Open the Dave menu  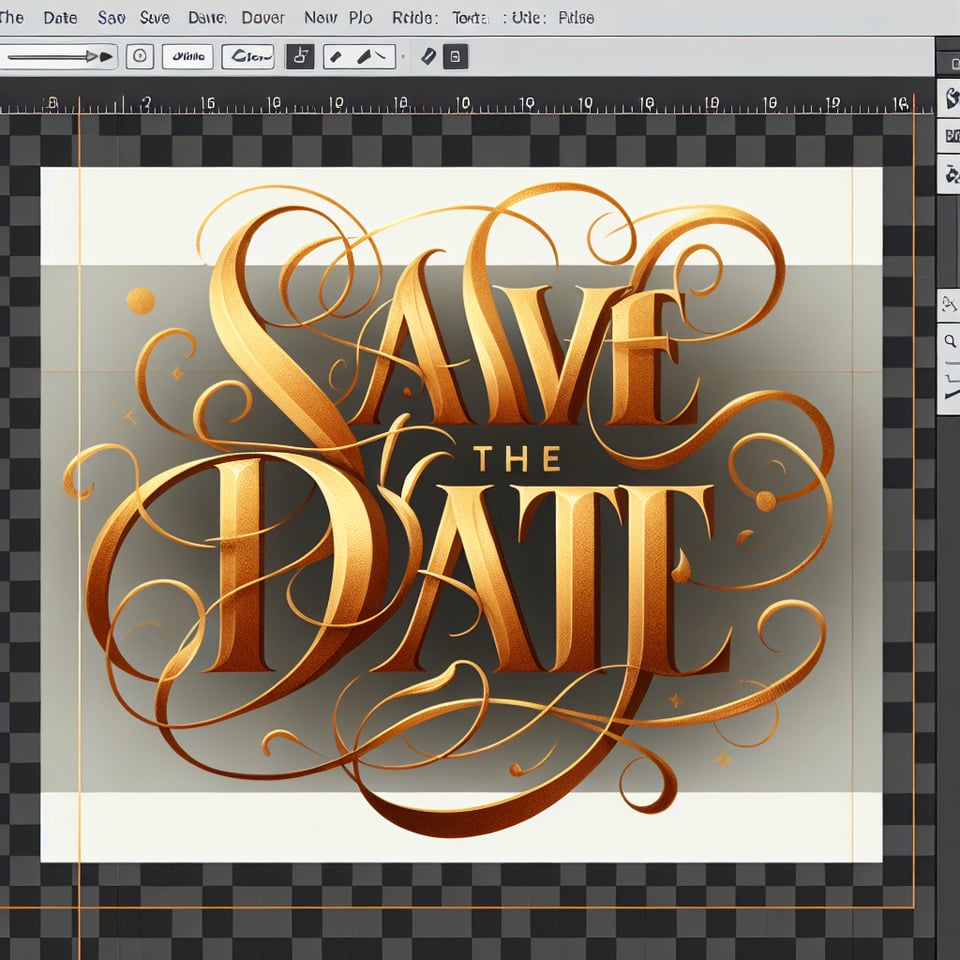coord(207,18)
